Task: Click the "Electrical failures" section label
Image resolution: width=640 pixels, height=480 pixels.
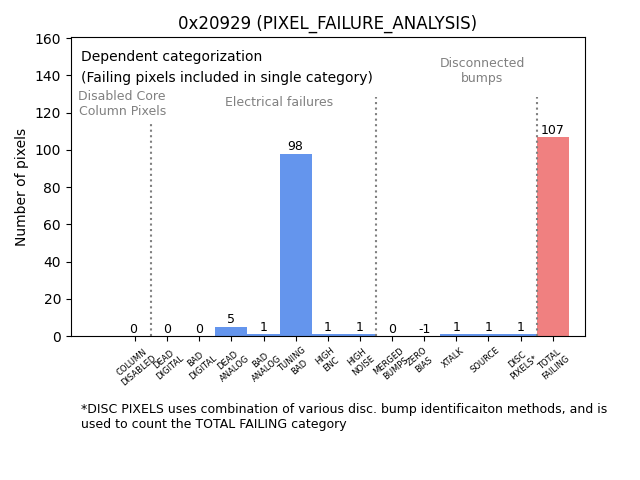Action: click(x=279, y=102)
